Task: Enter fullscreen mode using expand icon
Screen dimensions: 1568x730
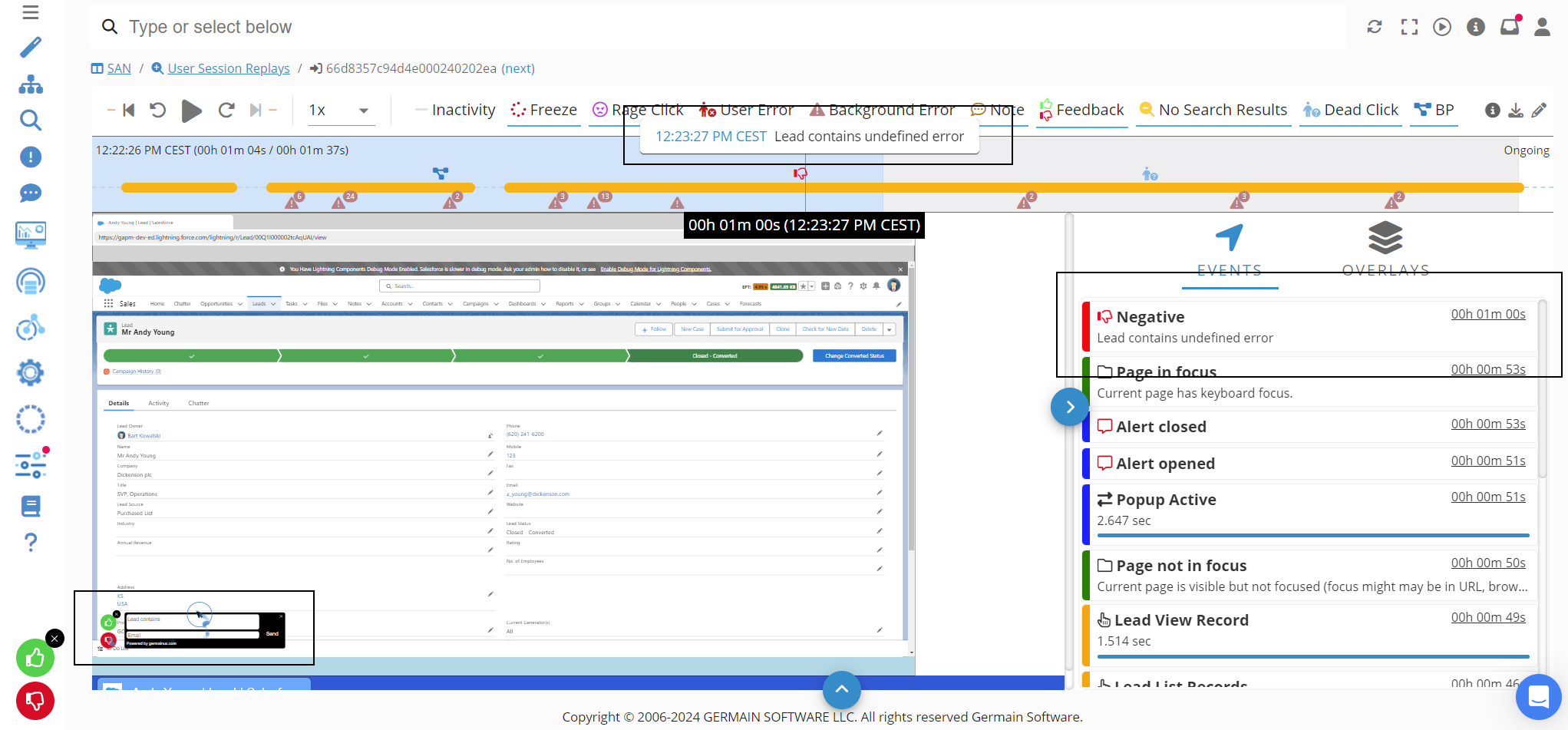Action: coord(1409,27)
